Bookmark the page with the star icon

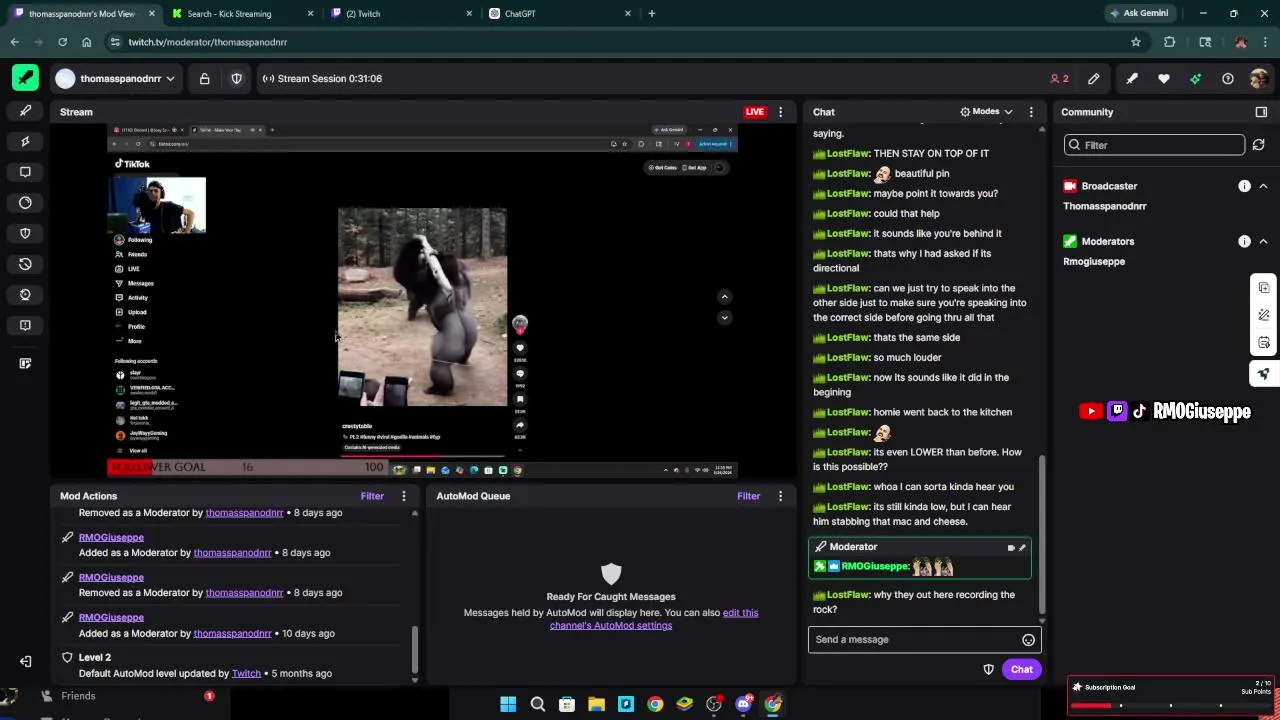click(1136, 42)
